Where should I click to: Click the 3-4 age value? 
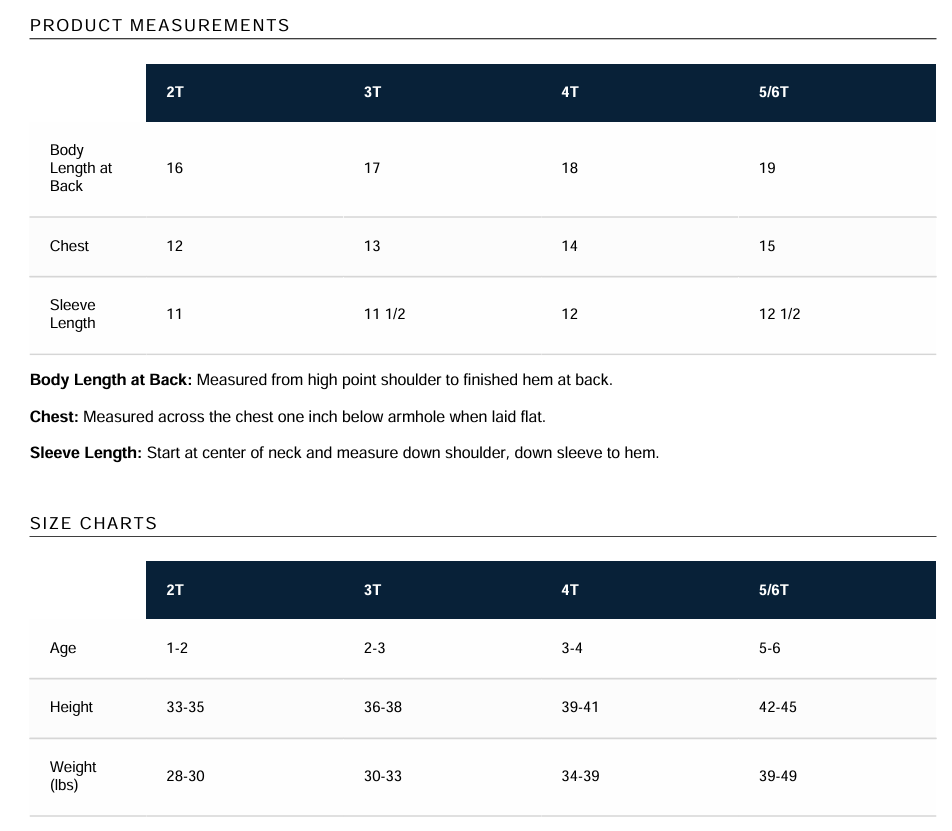[x=572, y=648]
